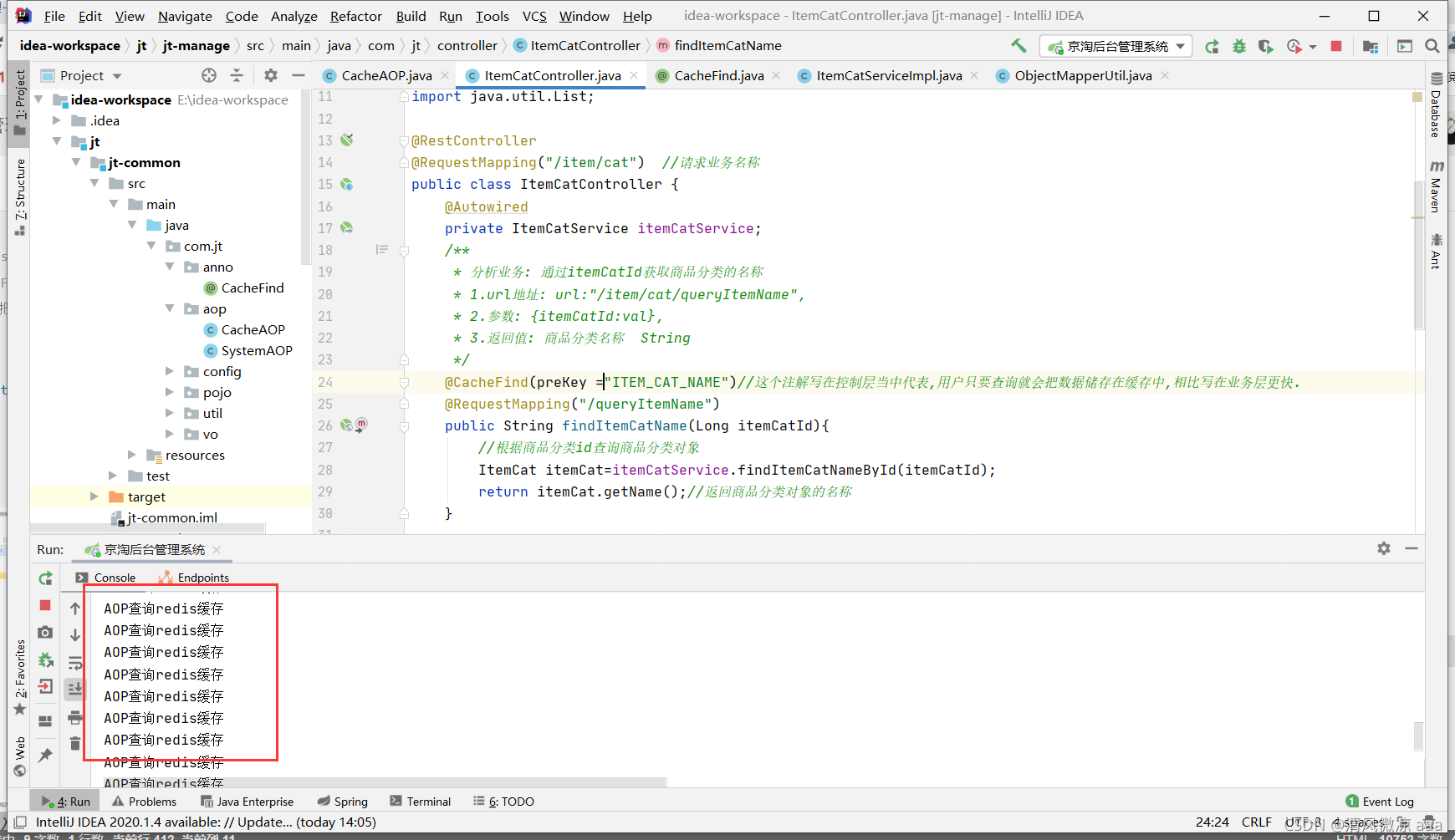
Task: Click CRLF line separator in status bar
Action: pyautogui.click(x=1256, y=822)
